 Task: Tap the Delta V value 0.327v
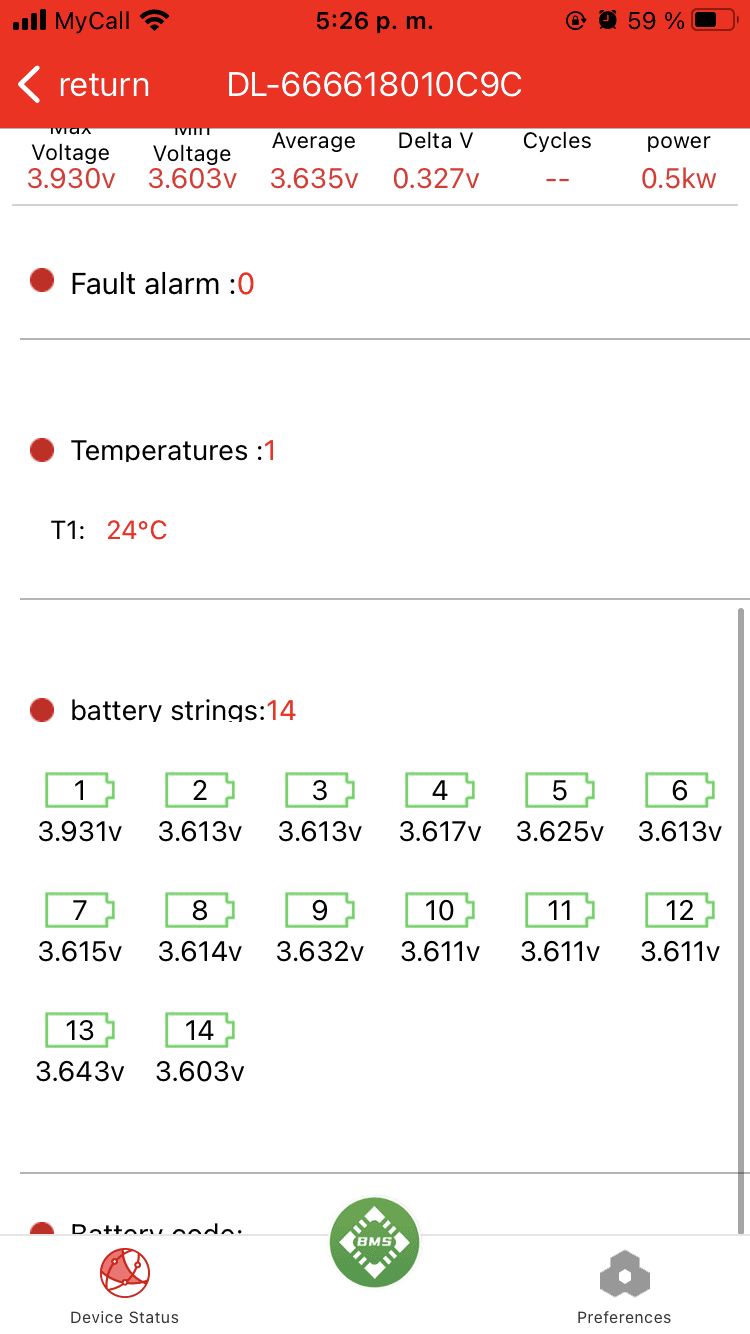436,179
